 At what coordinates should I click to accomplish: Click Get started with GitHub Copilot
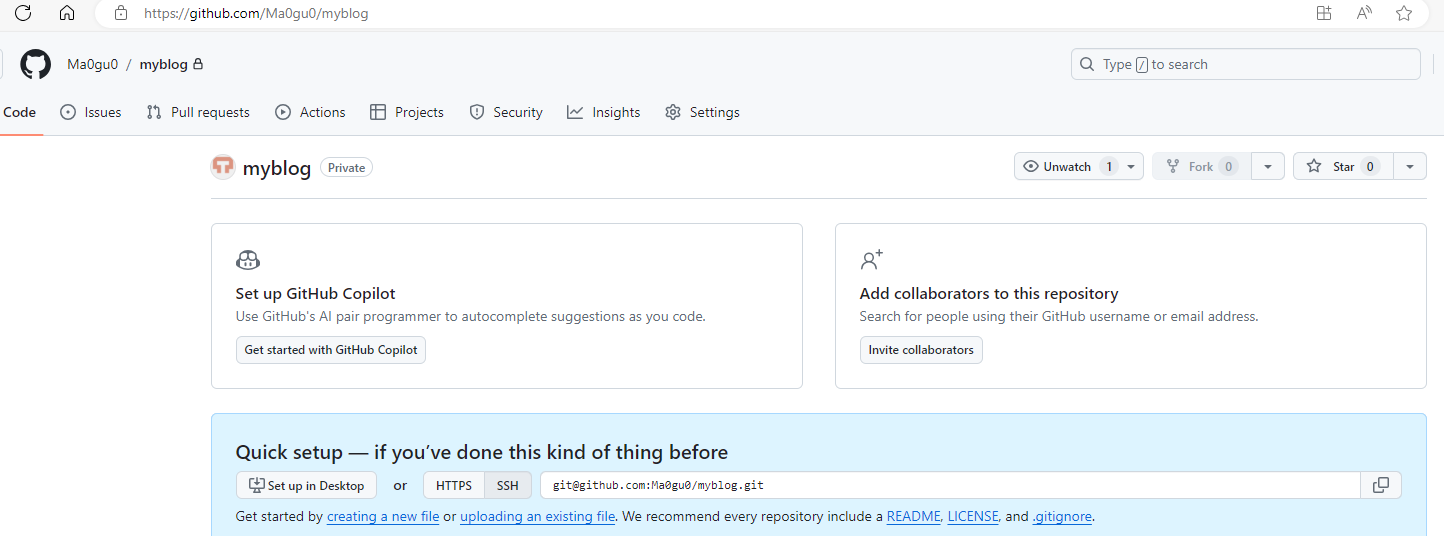pos(331,350)
